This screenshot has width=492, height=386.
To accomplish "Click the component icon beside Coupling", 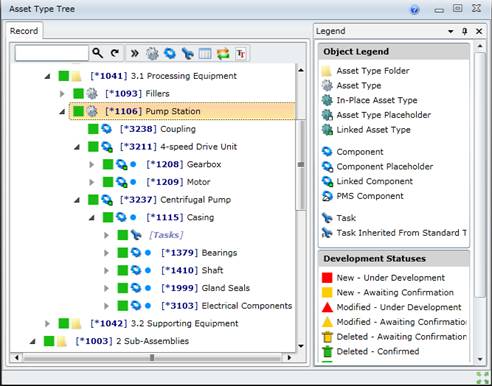I will click(x=107, y=129).
